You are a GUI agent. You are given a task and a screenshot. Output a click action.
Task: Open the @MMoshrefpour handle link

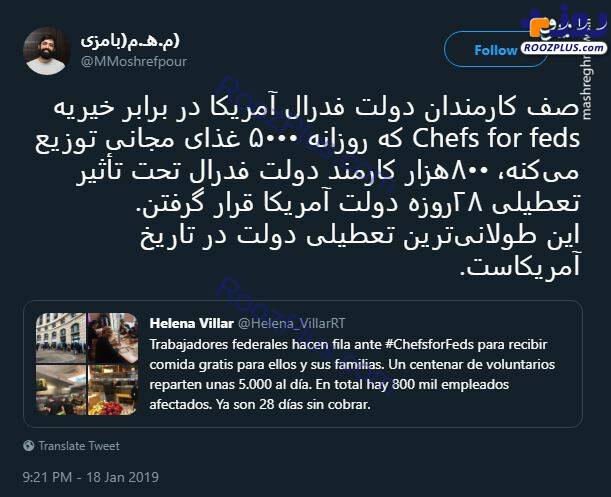click(134, 61)
